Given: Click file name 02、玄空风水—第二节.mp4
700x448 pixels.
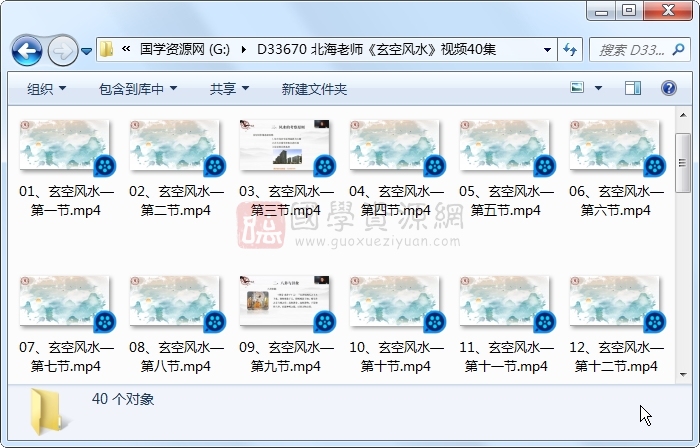Looking at the screenshot, I should coord(176,201).
